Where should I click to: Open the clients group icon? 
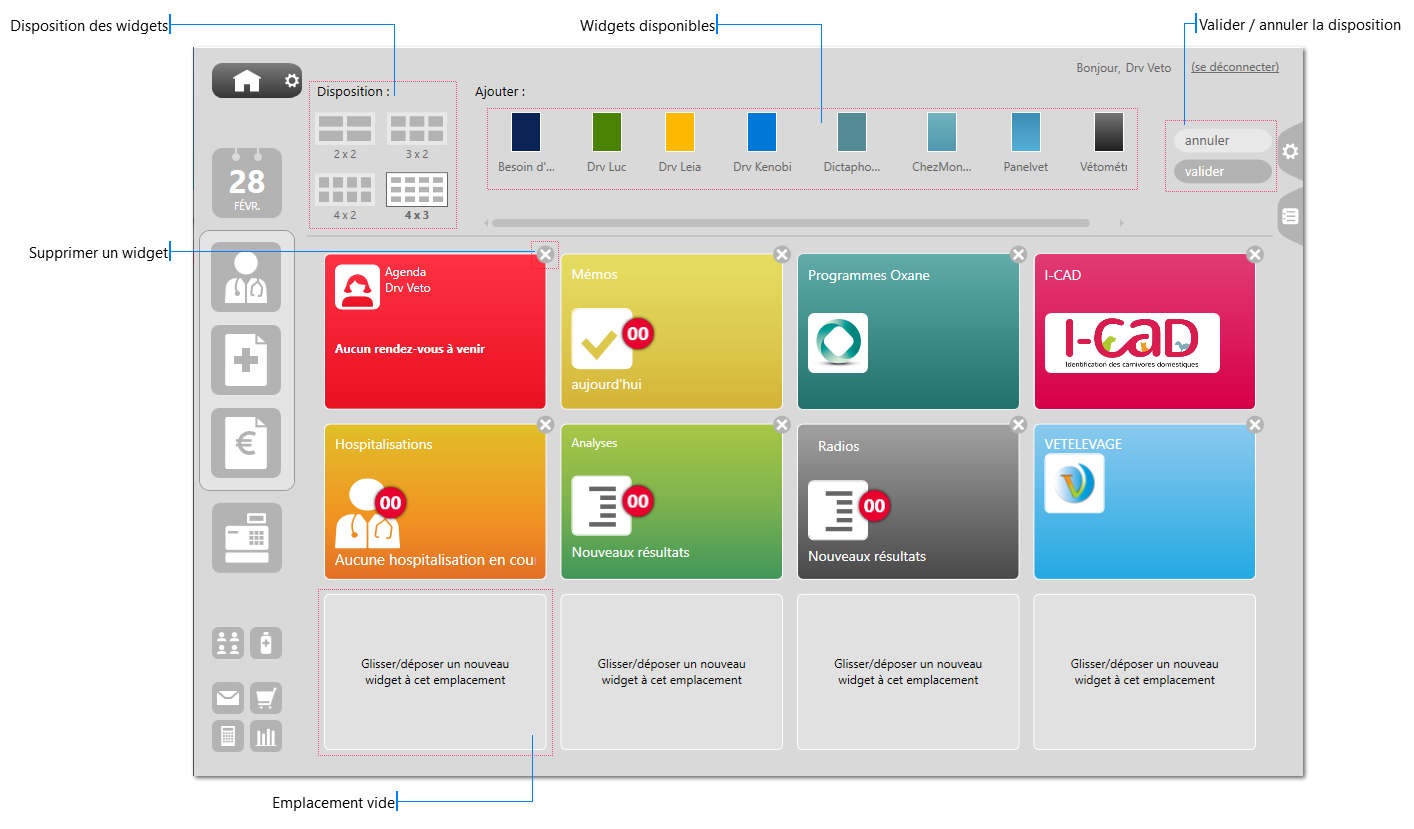[228, 643]
